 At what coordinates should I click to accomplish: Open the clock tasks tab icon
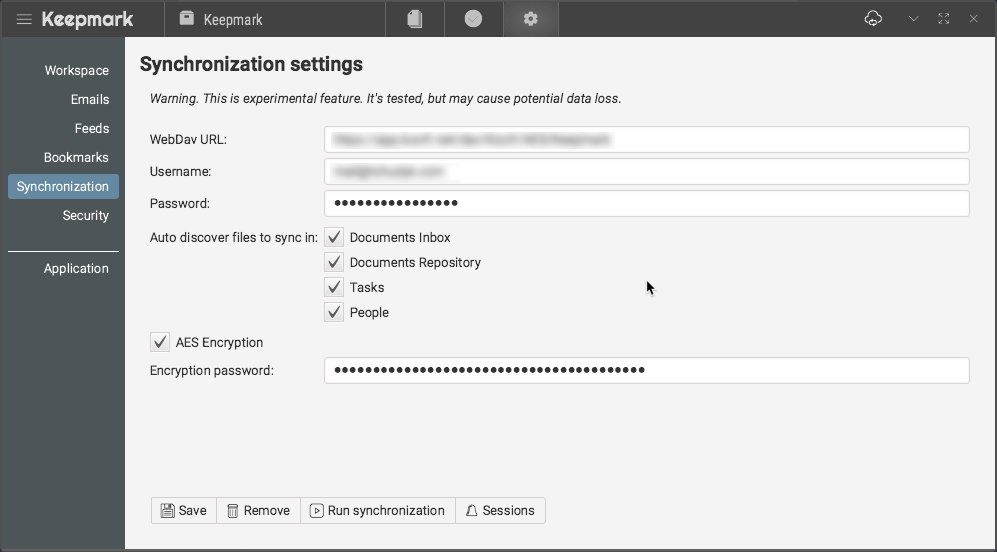(473, 19)
